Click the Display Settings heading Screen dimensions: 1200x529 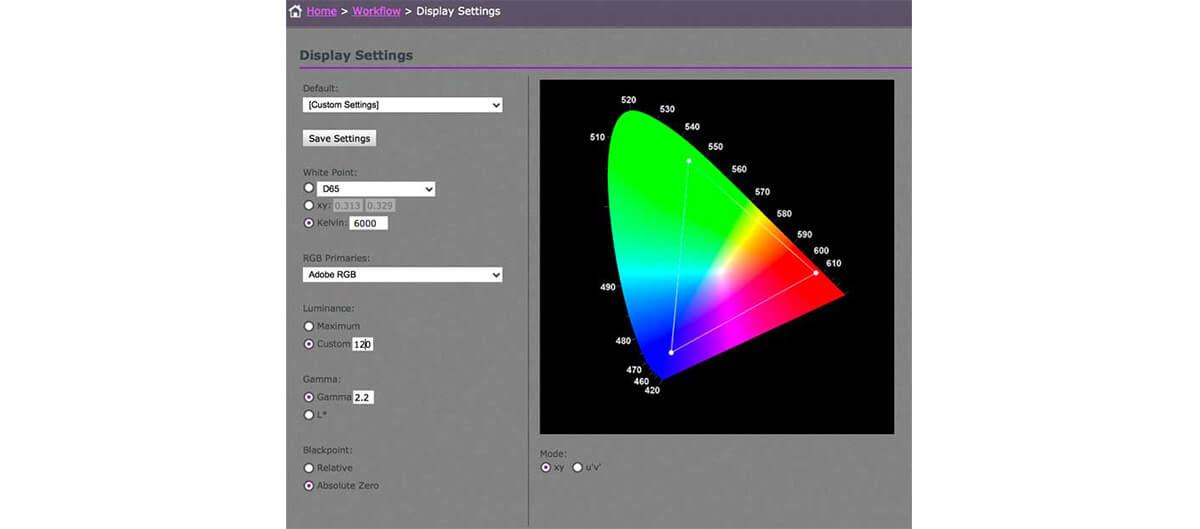coord(356,55)
